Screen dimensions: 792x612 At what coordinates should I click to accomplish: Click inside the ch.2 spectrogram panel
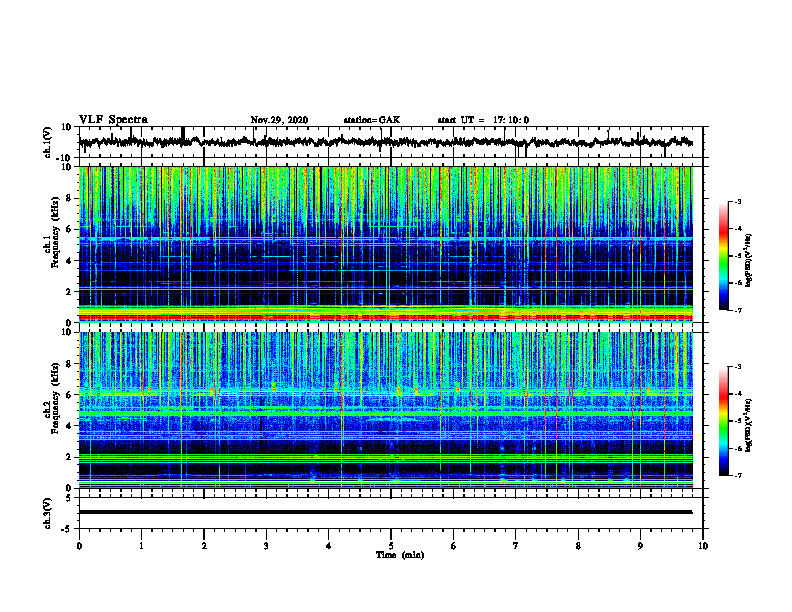(x=385, y=410)
